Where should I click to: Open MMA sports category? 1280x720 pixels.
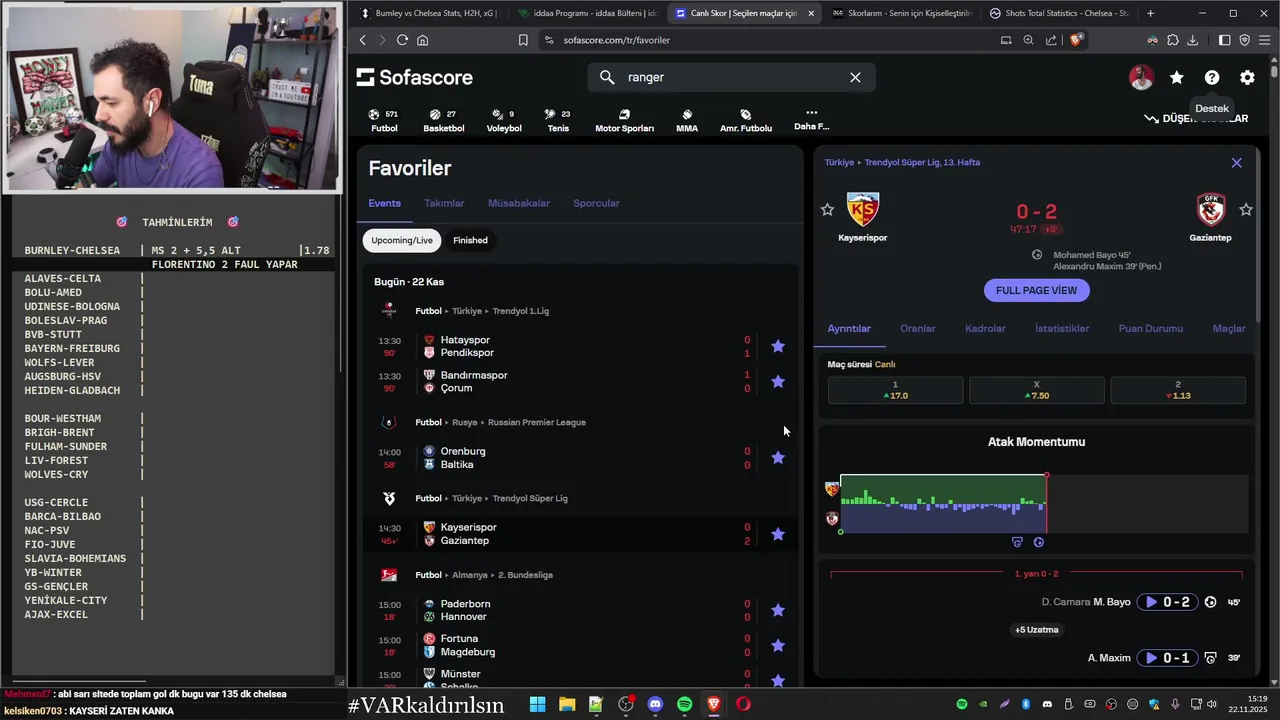click(687, 121)
